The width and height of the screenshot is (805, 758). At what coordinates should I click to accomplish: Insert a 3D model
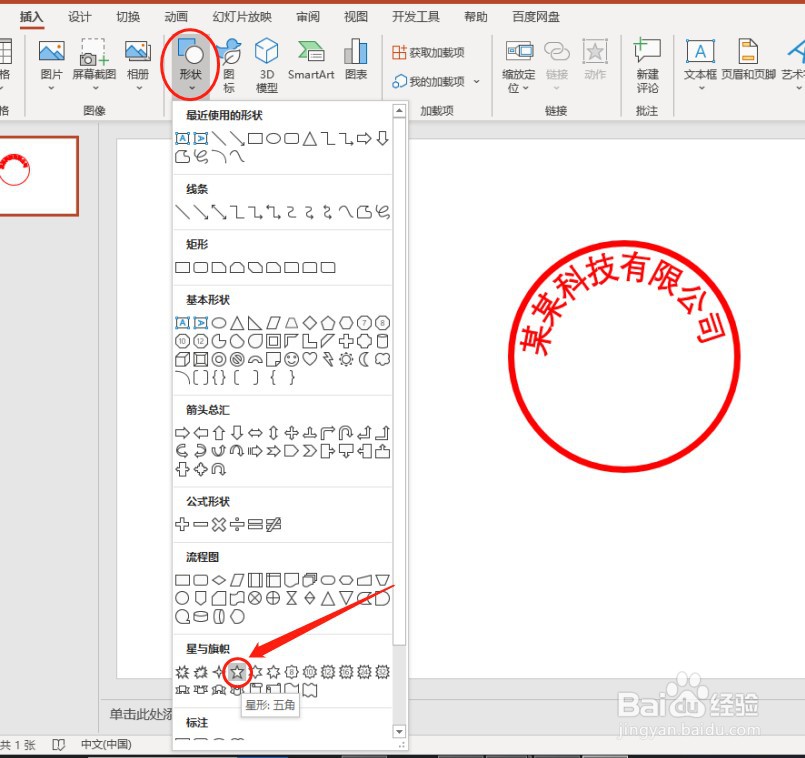266,65
